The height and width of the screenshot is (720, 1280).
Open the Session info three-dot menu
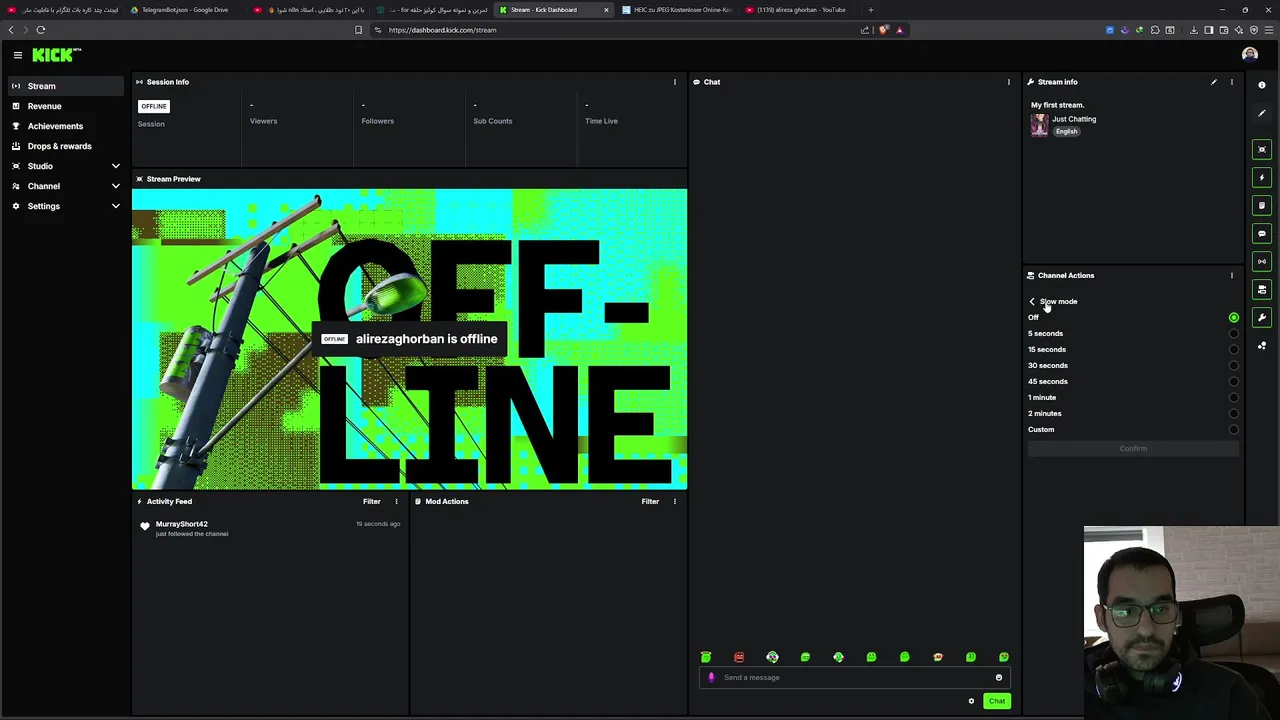[675, 82]
